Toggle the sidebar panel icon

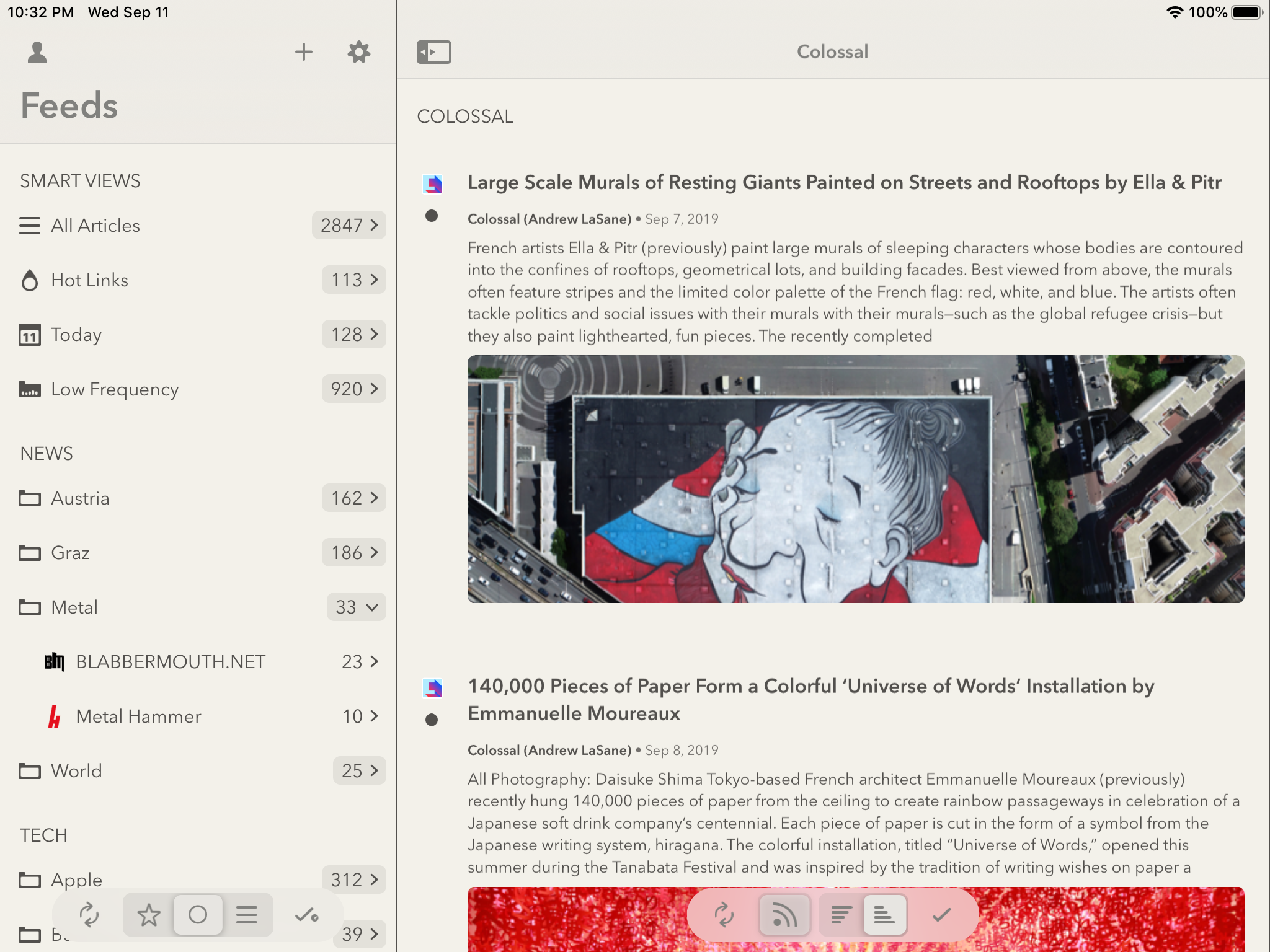433,52
